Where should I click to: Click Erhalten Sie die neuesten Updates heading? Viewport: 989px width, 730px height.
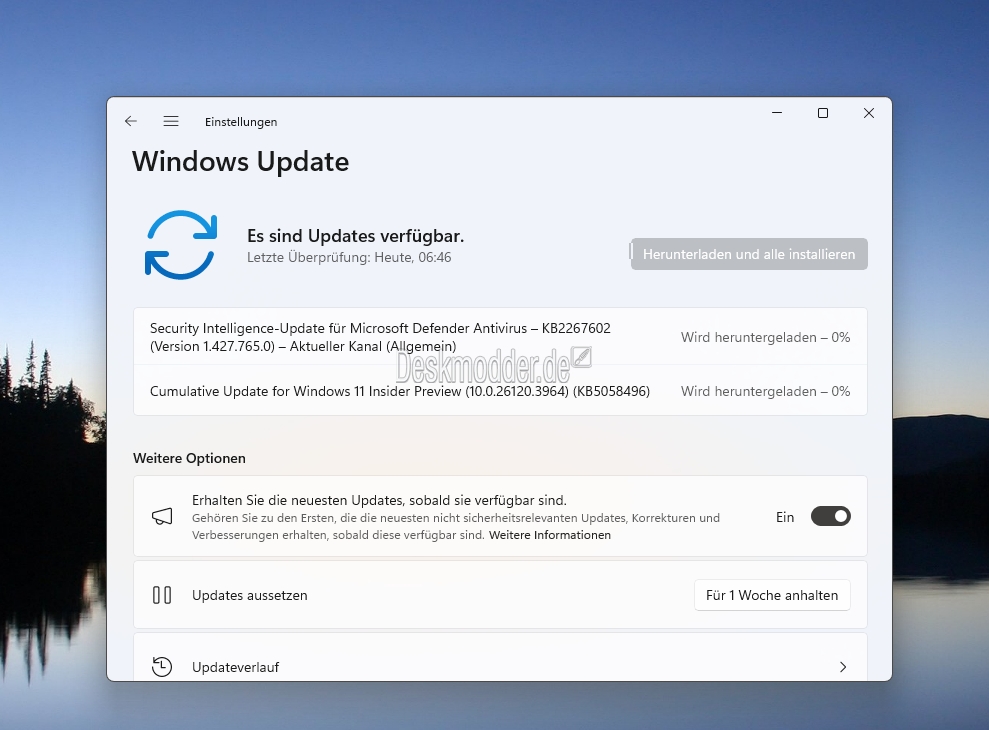click(379, 500)
